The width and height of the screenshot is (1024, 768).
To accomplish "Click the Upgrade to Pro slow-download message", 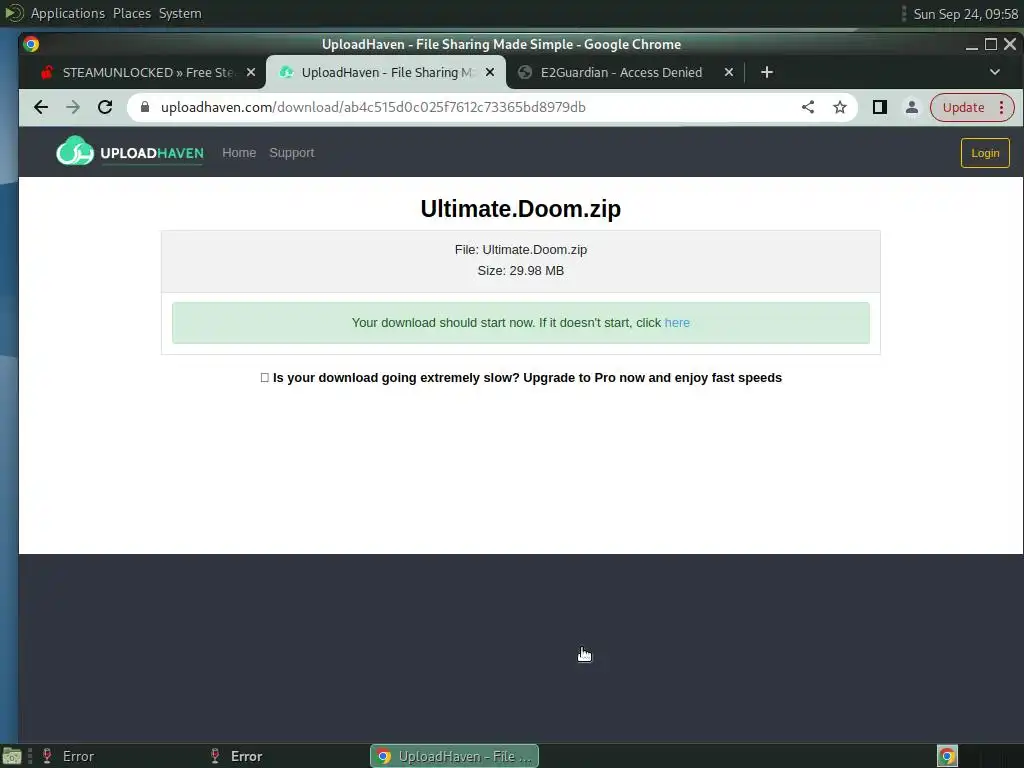I will 521,378.
